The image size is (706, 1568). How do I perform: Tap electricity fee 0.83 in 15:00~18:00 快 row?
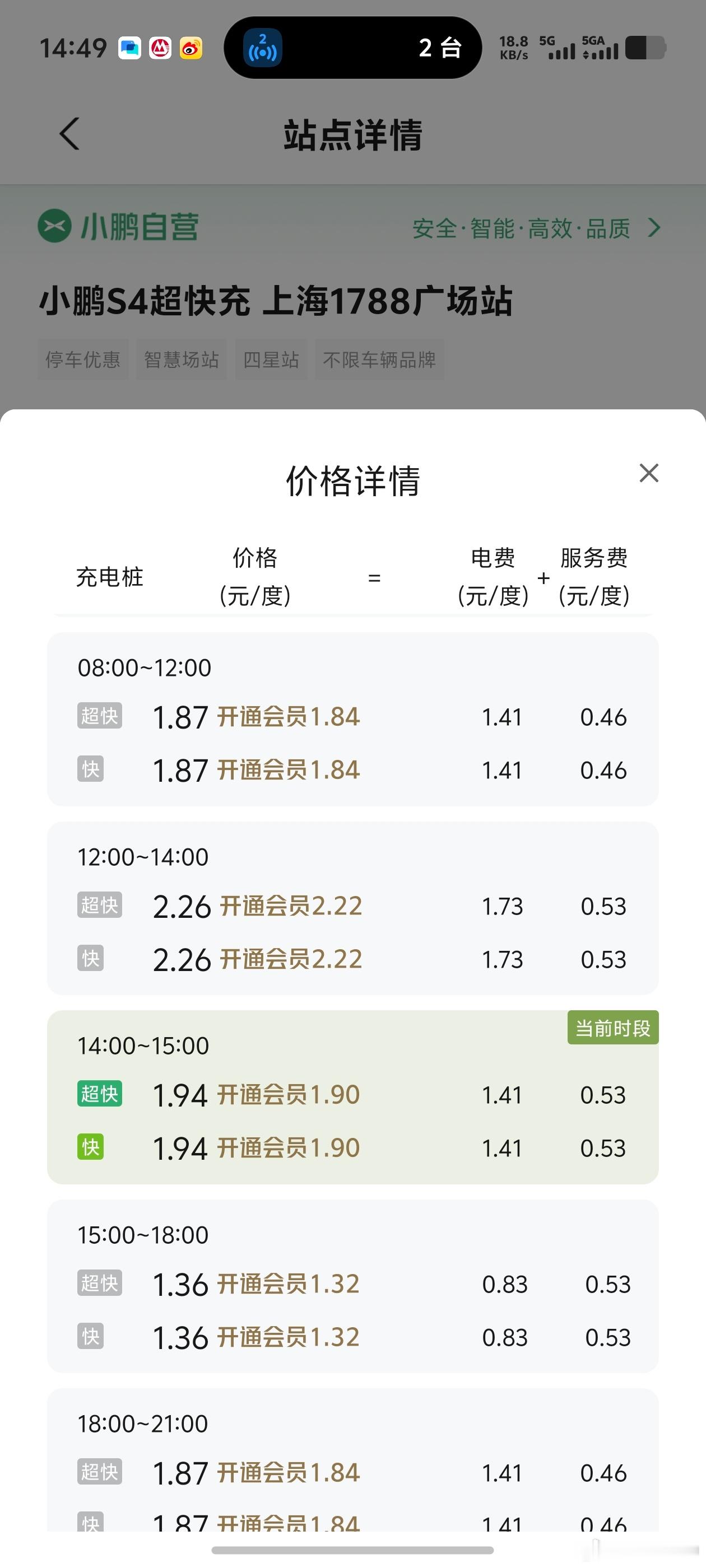tap(505, 1337)
